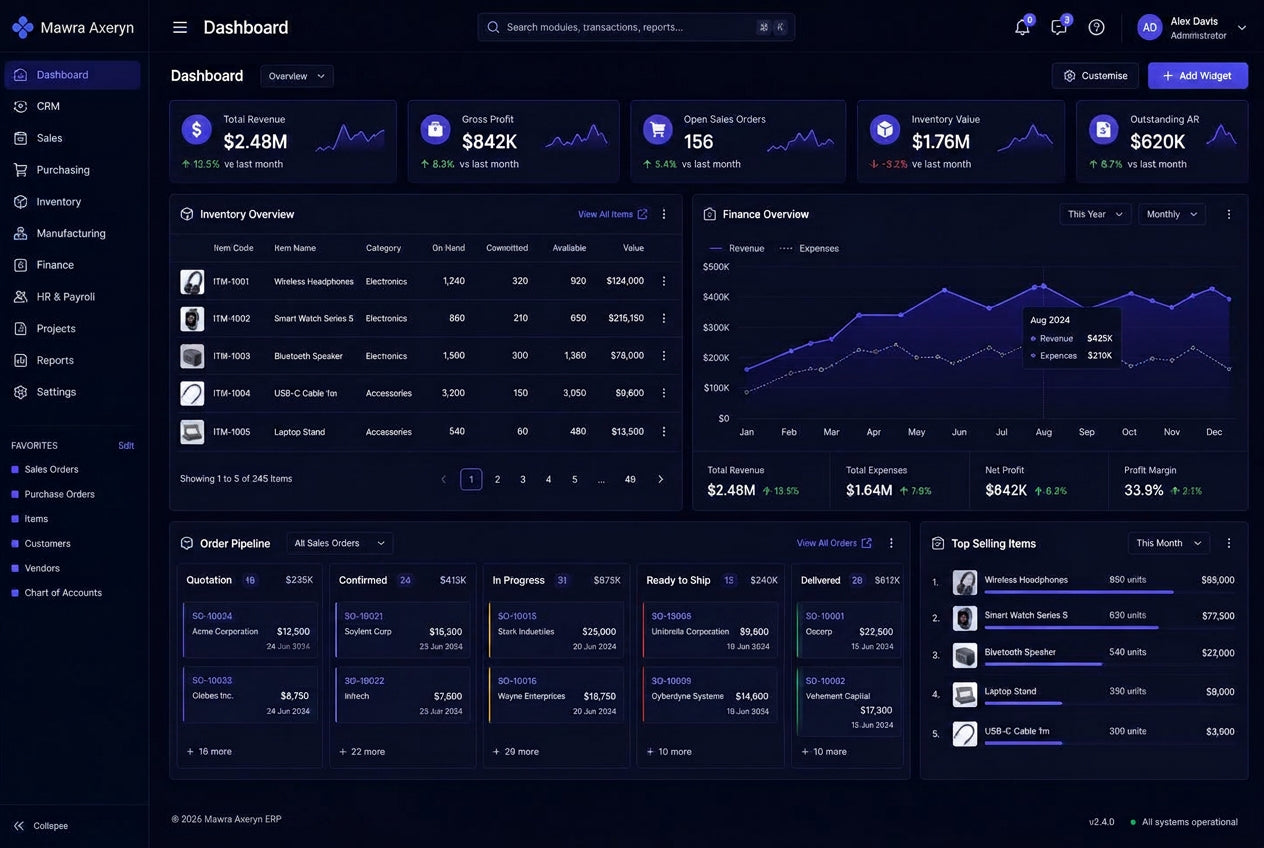Open Inventory Overview more options menu

(663, 214)
